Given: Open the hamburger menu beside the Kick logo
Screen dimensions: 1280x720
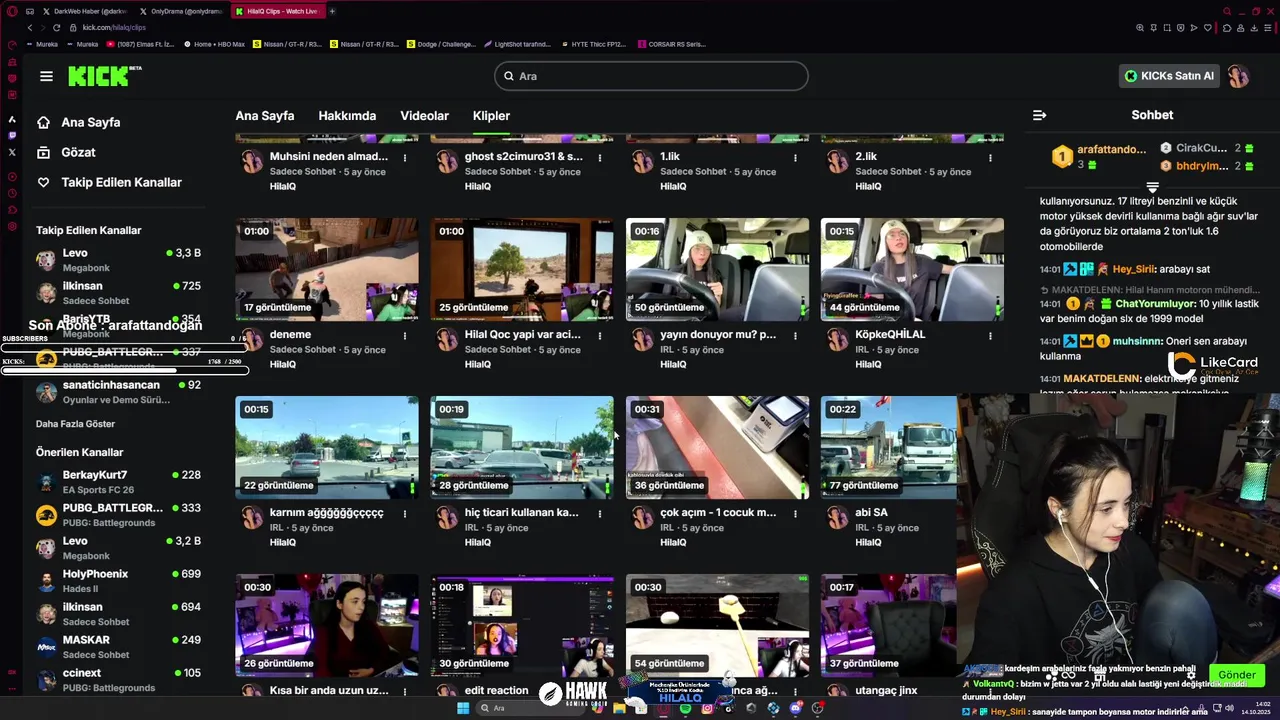Looking at the screenshot, I should [x=46, y=76].
